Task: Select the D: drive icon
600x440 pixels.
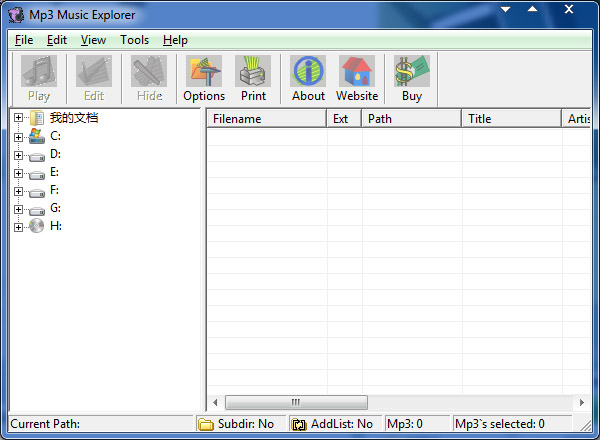Action: [x=37, y=156]
